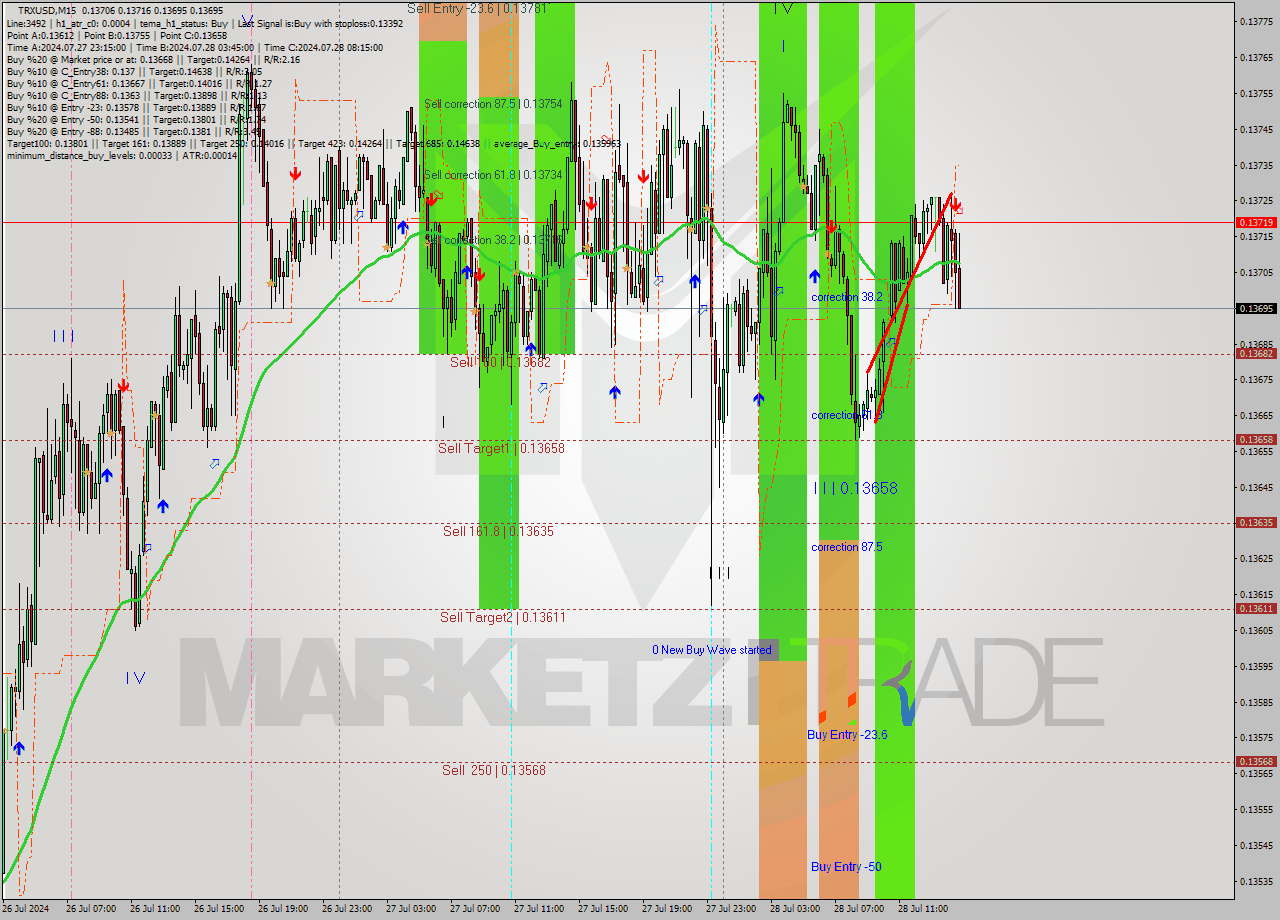Click the '27 Jul 11:00' time axis label
The image size is (1280, 920).
pos(539,909)
